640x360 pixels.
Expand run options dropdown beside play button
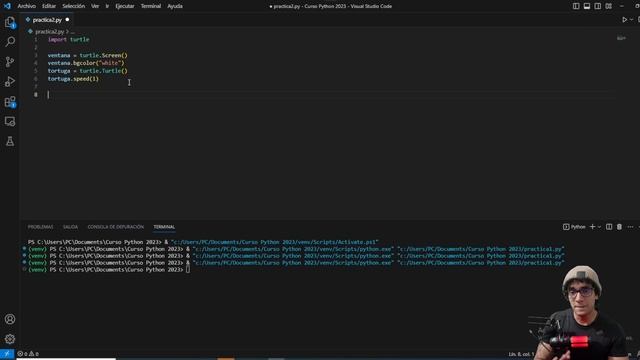click(x=631, y=20)
